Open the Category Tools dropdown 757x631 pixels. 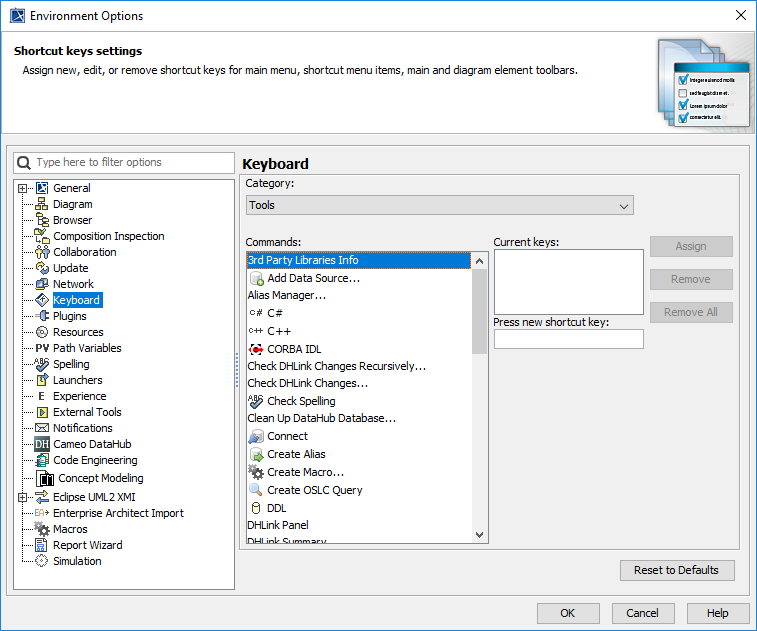click(x=439, y=205)
